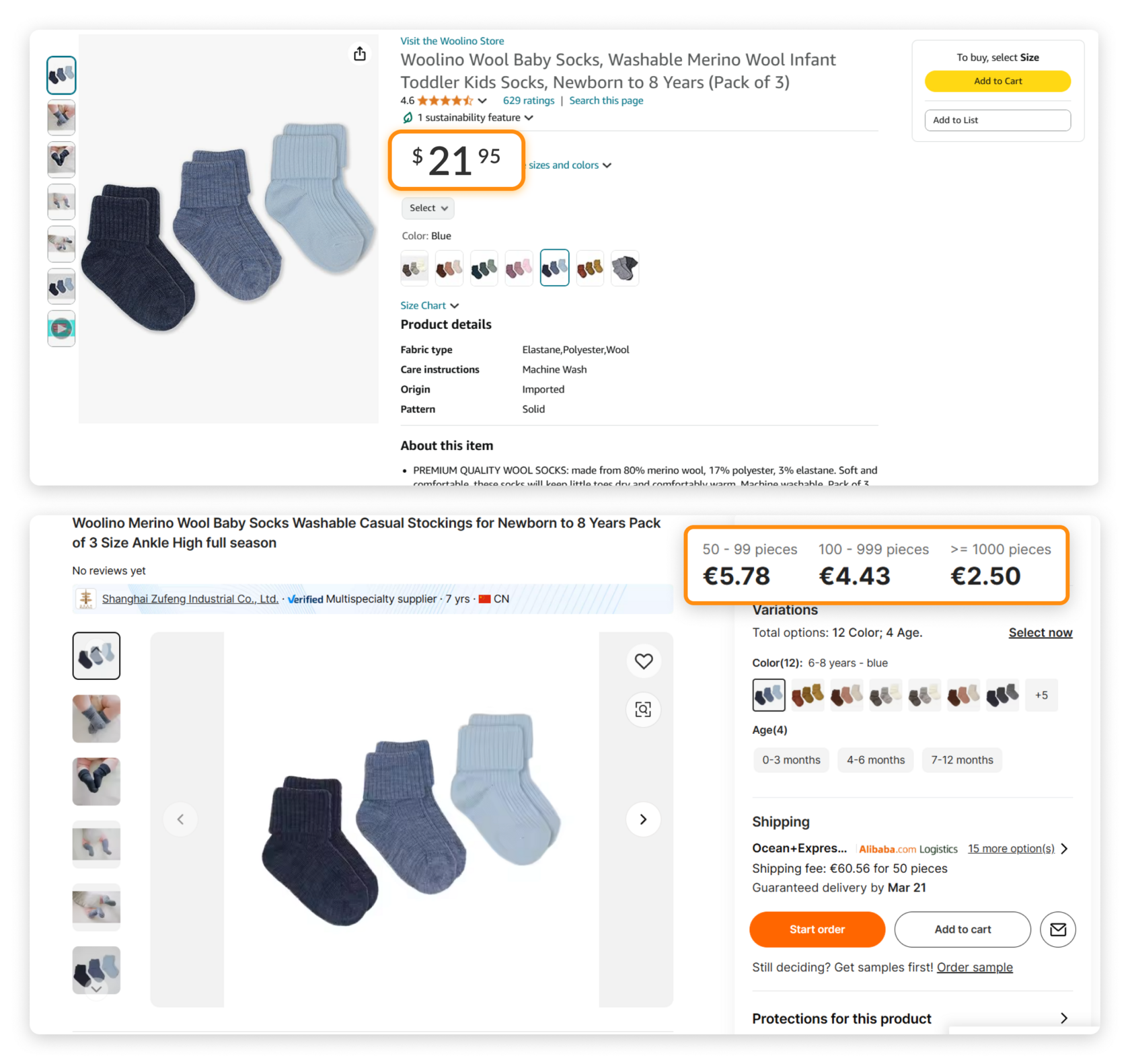Expand the 15 more shipping options

(1010, 848)
